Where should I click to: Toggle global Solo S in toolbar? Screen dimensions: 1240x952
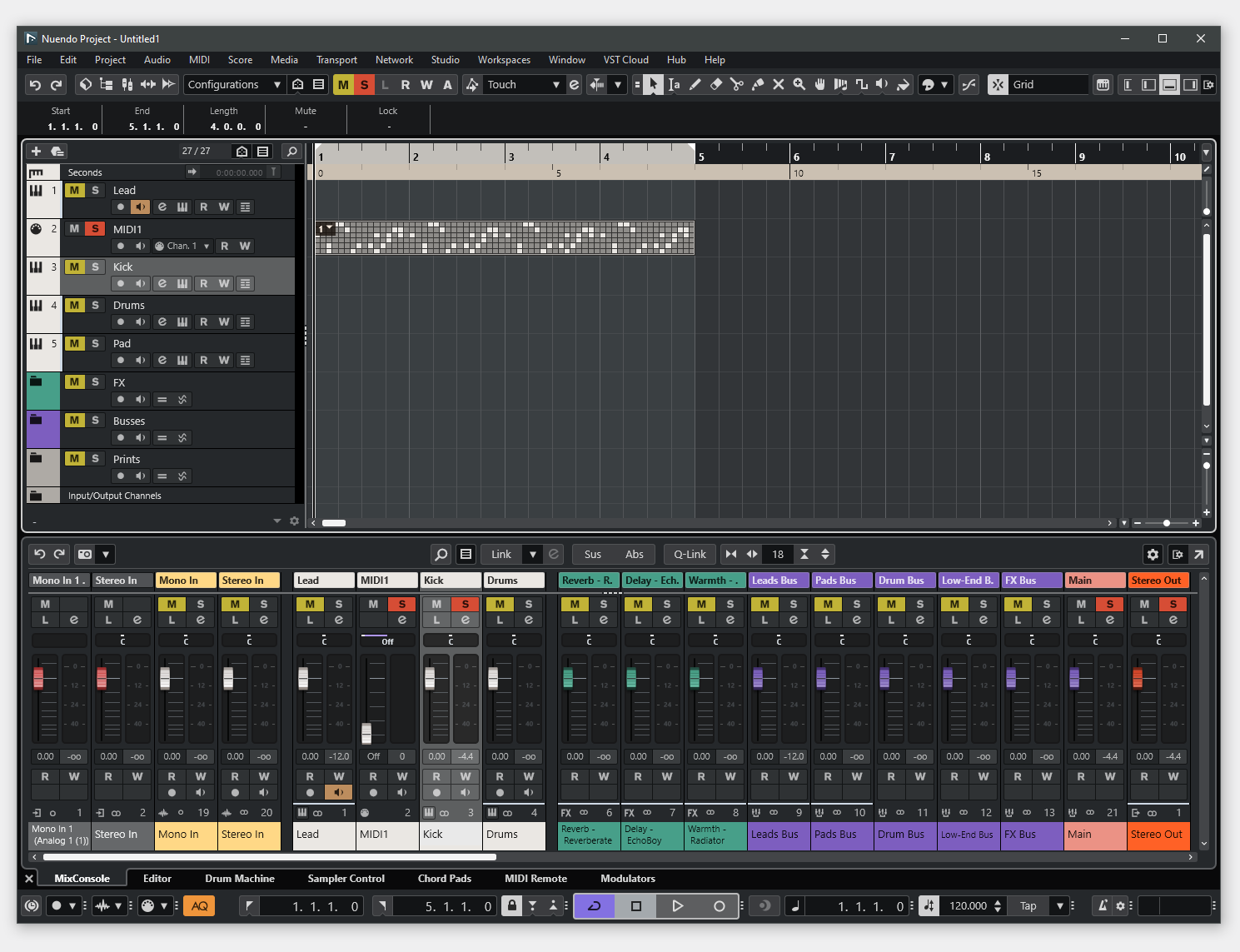364,84
